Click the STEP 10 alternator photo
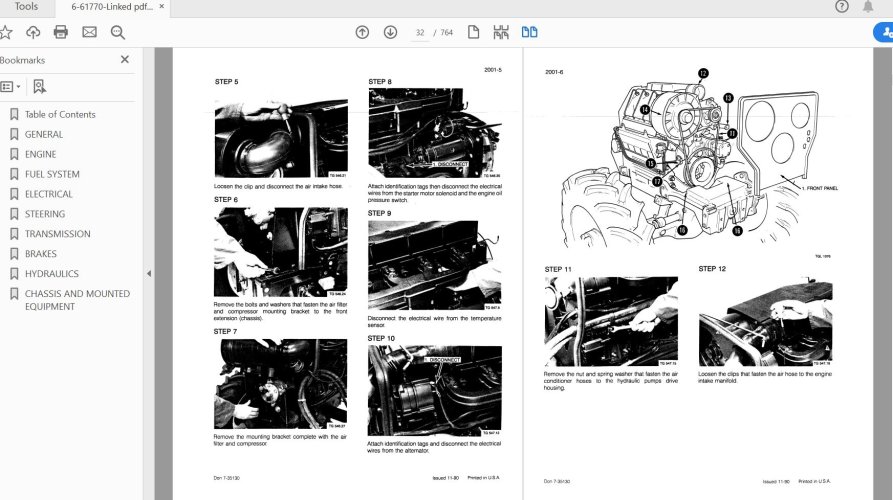Screen dimensions: 893x500 coord(435,391)
